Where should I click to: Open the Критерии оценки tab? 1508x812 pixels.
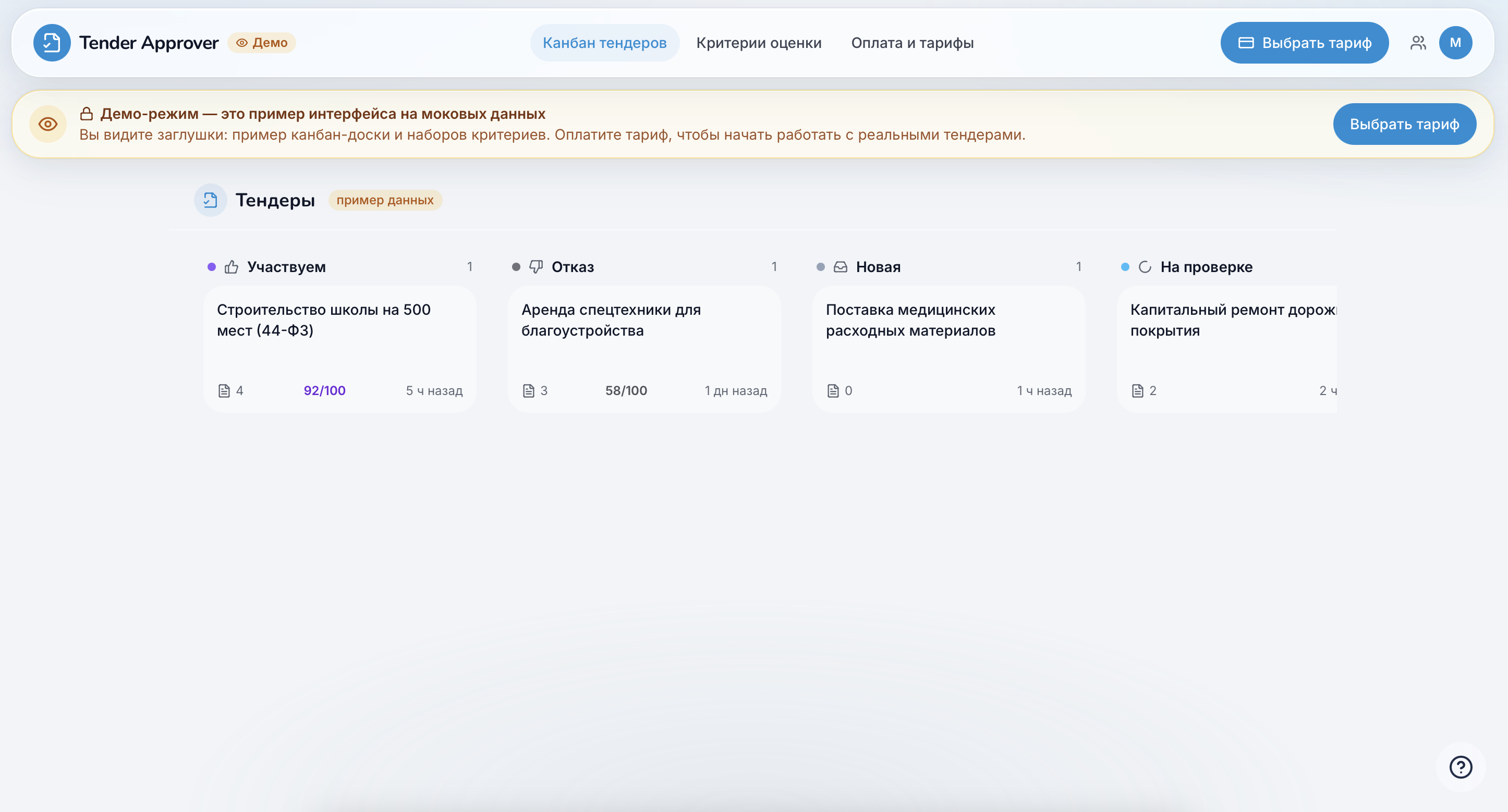[759, 43]
